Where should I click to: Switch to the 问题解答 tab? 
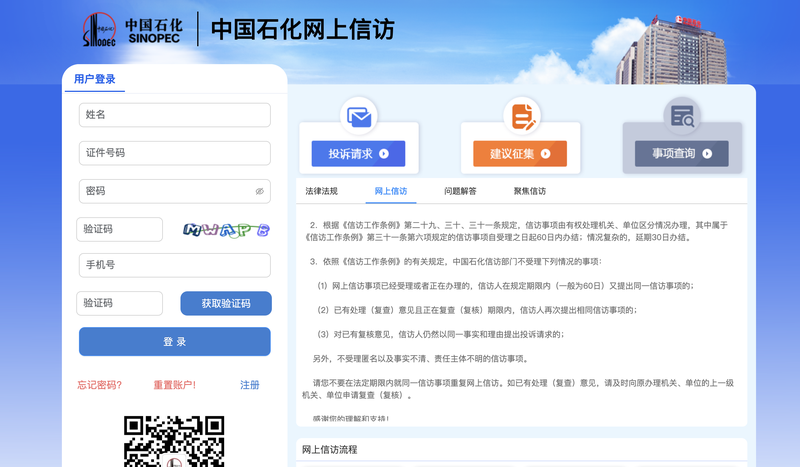[x=460, y=191]
